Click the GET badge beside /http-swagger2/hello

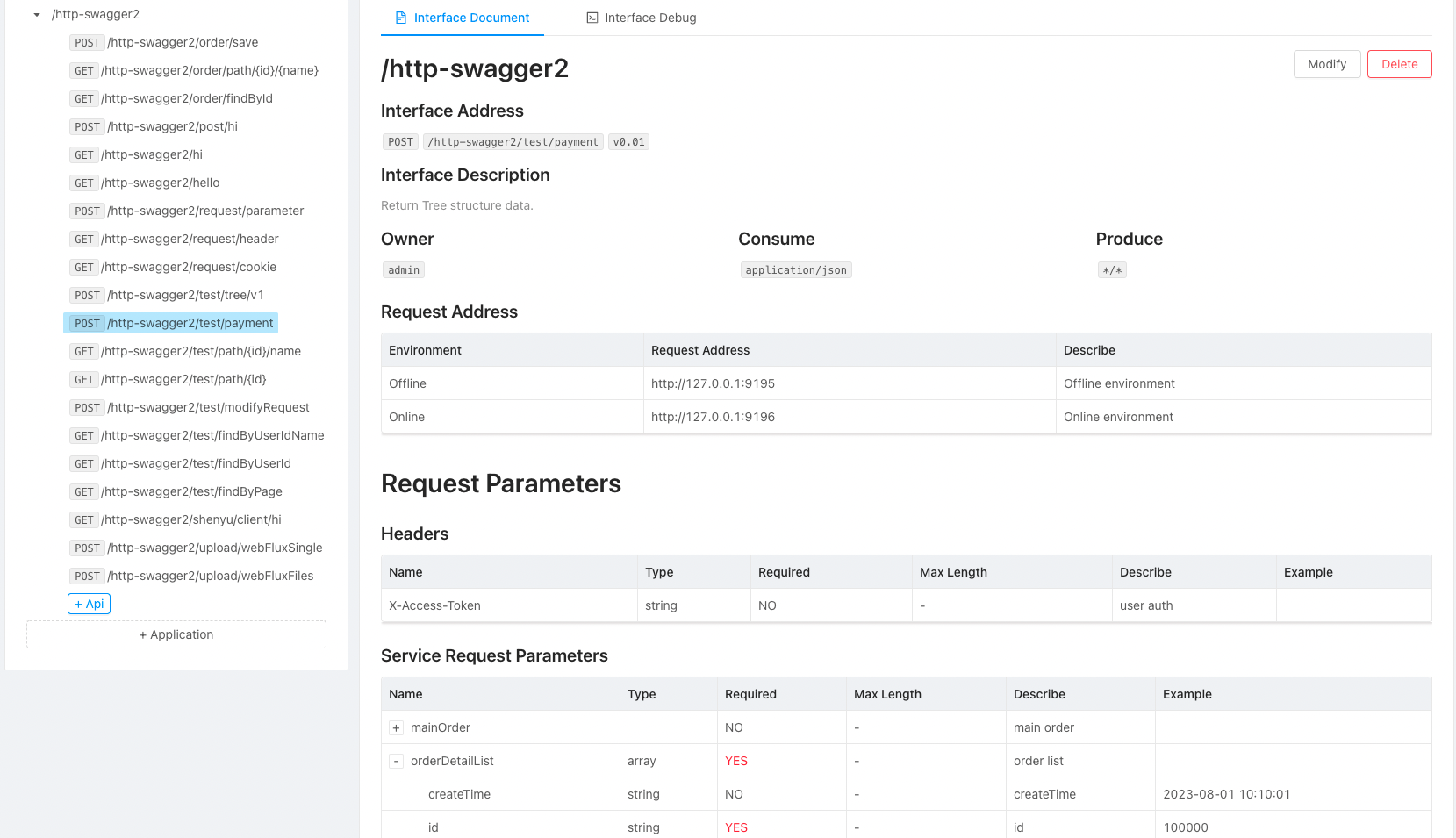(83, 183)
